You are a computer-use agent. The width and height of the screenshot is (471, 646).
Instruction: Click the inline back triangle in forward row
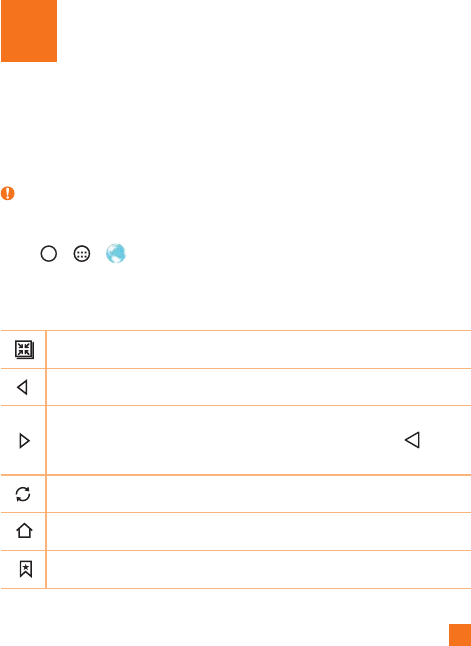pos(412,440)
